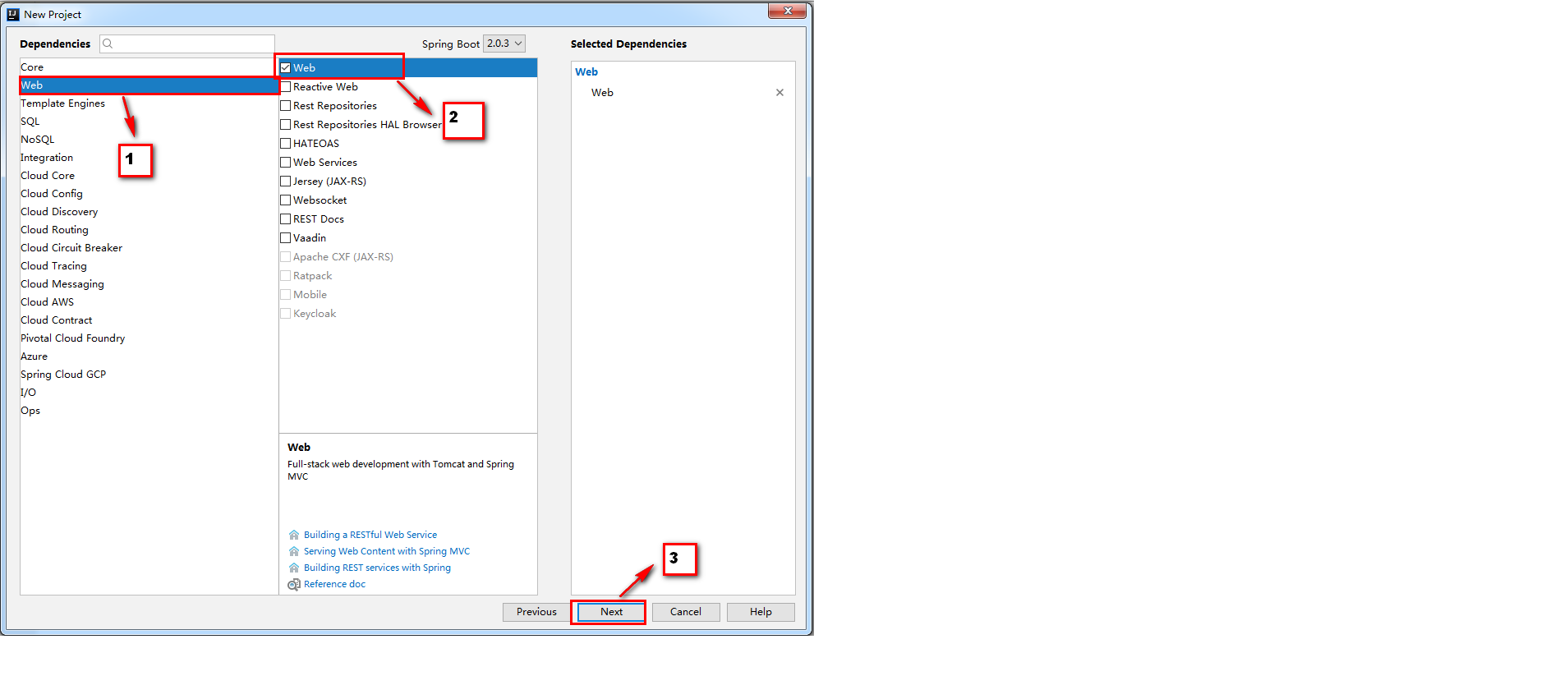Click the greyed-out Mobile entry
1568x699 pixels.
(310, 295)
